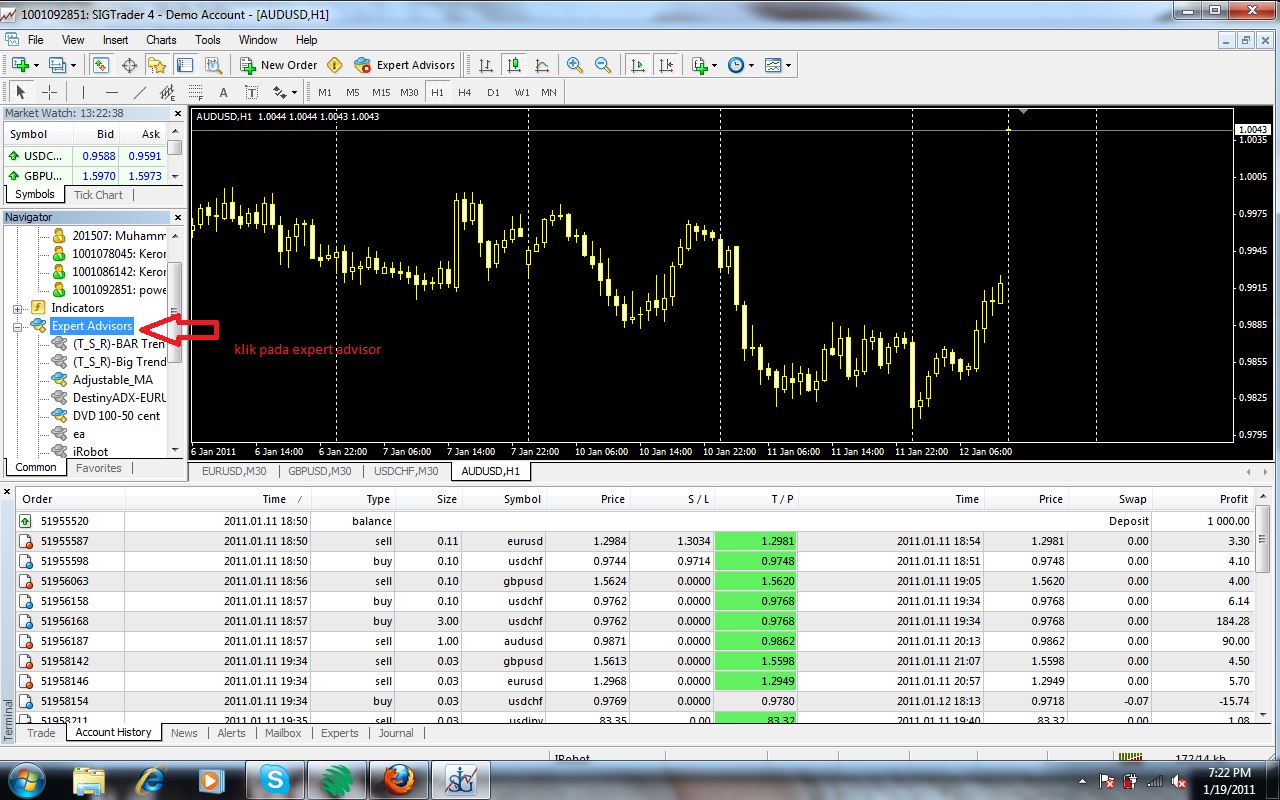Switch chart to Candlesticks mode

point(514,65)
